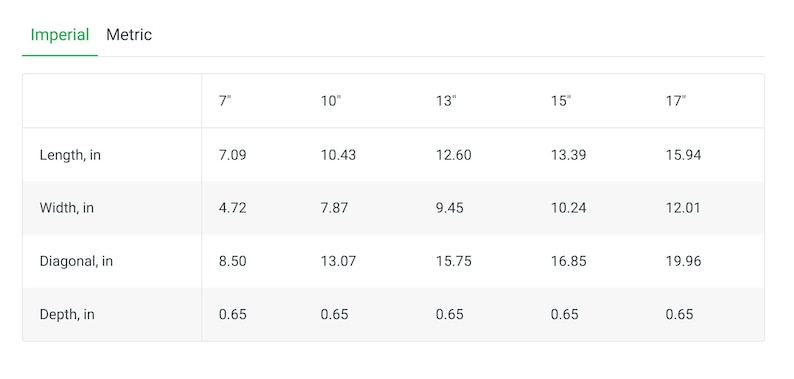This screenshot has height=379, width=794.
Task: Click the 19.96 diagonal value
Action: (683, 261)
